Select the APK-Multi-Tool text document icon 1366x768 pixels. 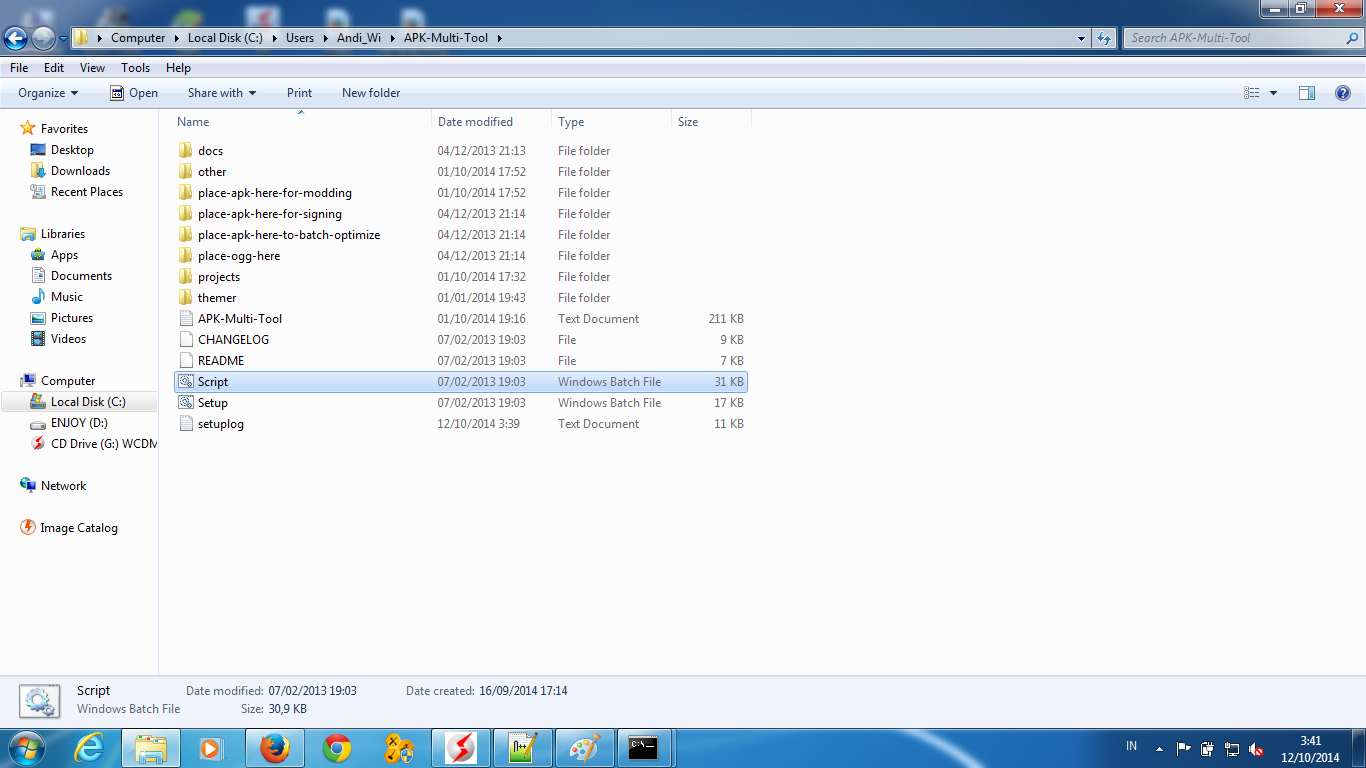pos(185,318)
